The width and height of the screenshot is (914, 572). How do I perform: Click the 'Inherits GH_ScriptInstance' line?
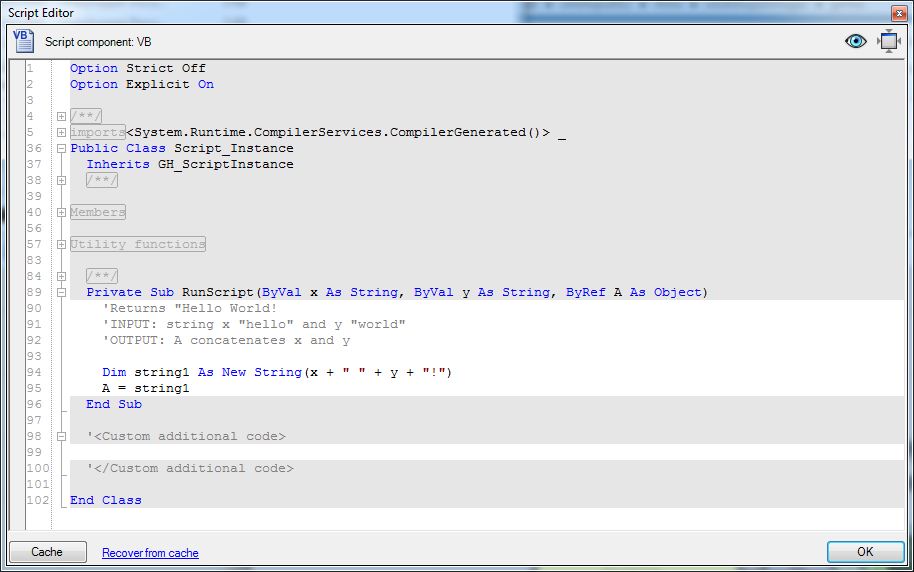190,164
